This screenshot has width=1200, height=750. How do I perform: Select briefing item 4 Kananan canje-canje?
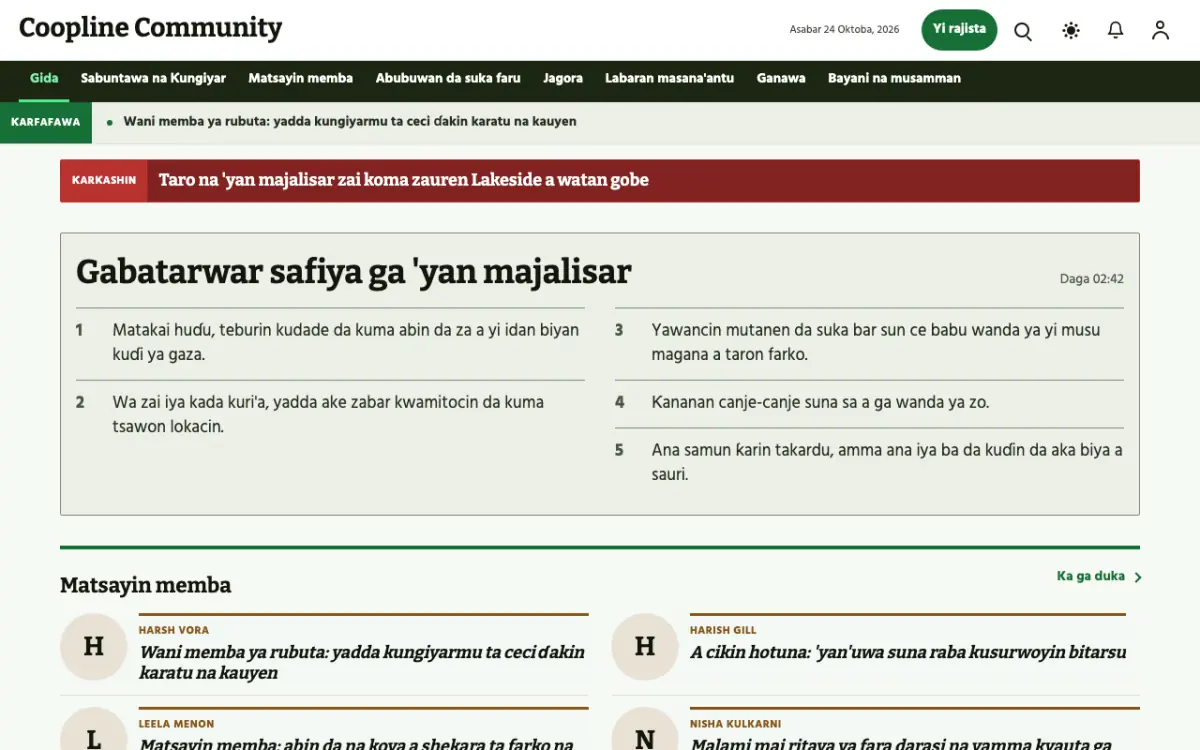coord(869,402)
